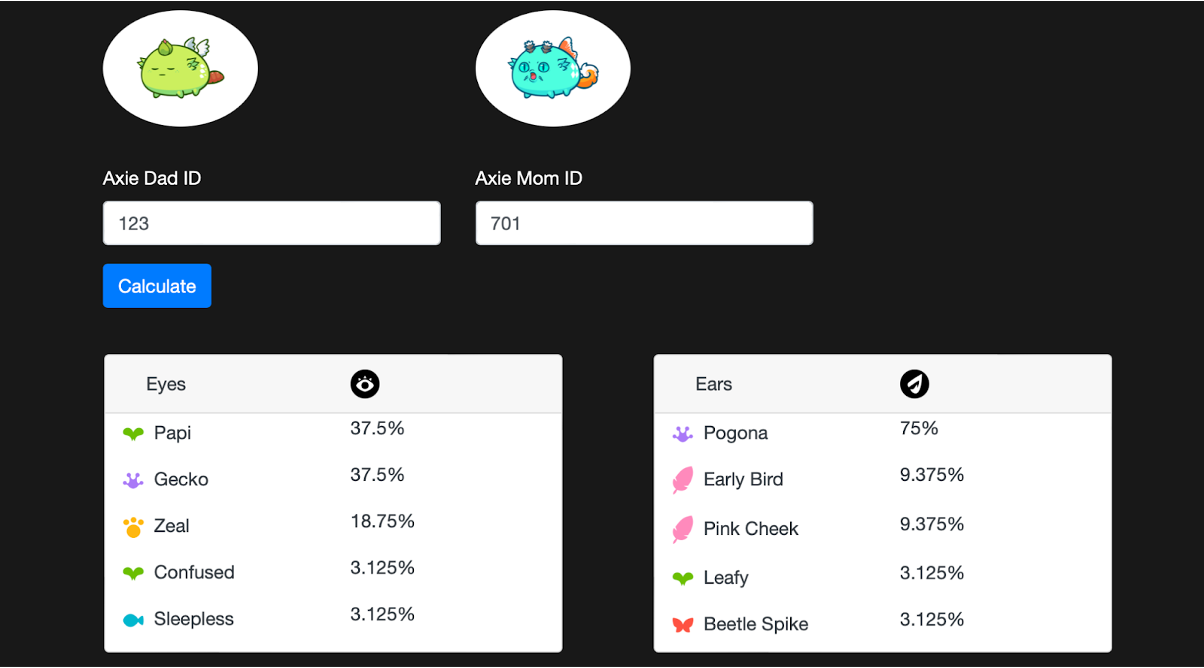Viewport: 1204px width, 668px height.
Task: Click the purple reptile icon beside Gecko
Action: point(133,480)
